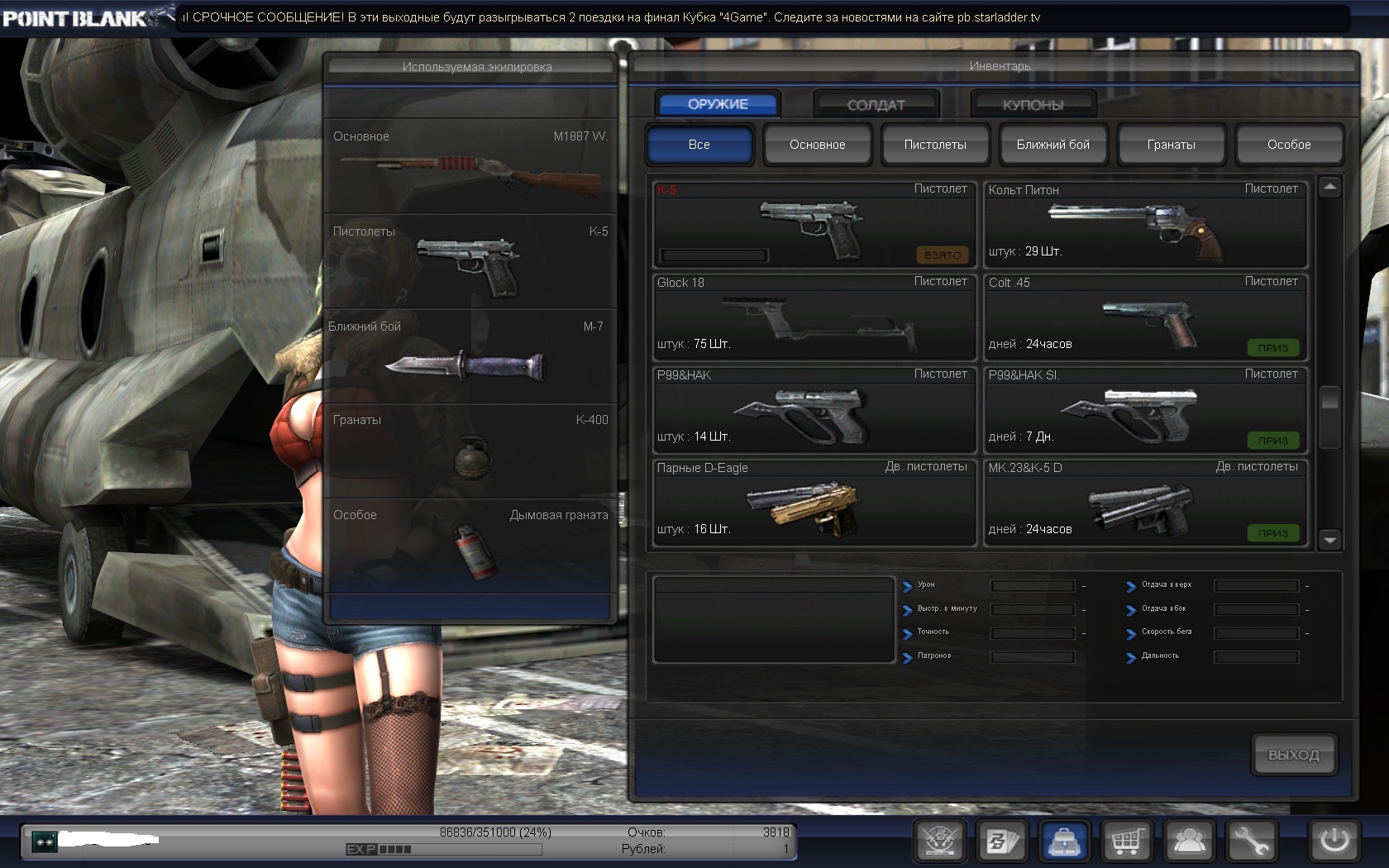
Task: Filter inventory by Особое
Action: click(1289, 145)
